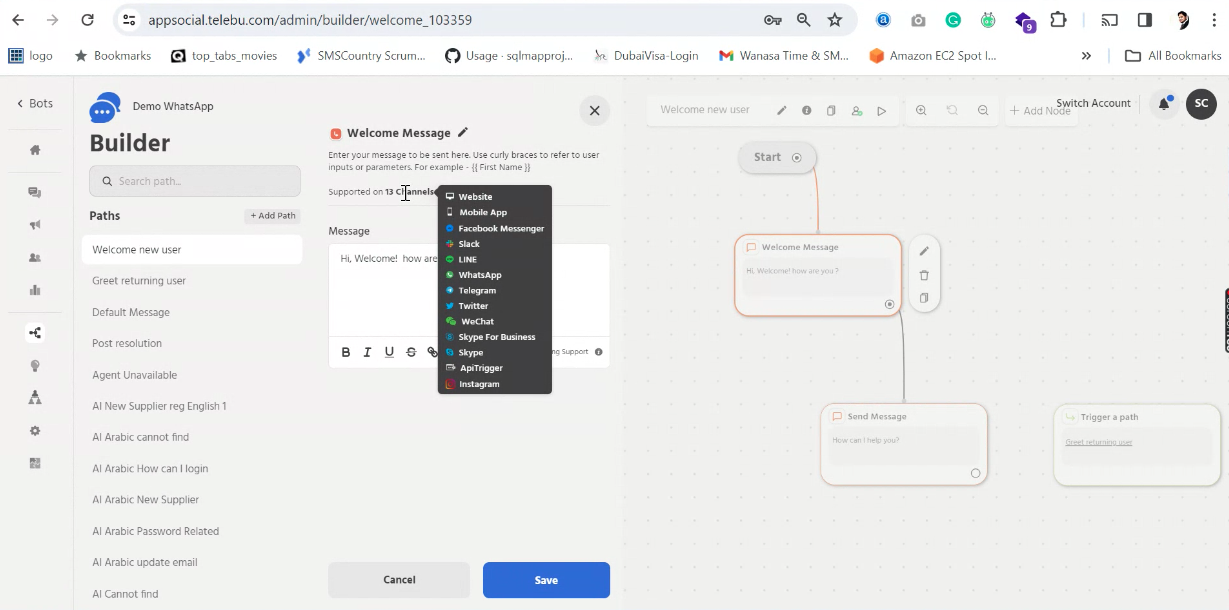Close the Welcome Message editor panel
Screen dimensions: 1229x610
594,111
